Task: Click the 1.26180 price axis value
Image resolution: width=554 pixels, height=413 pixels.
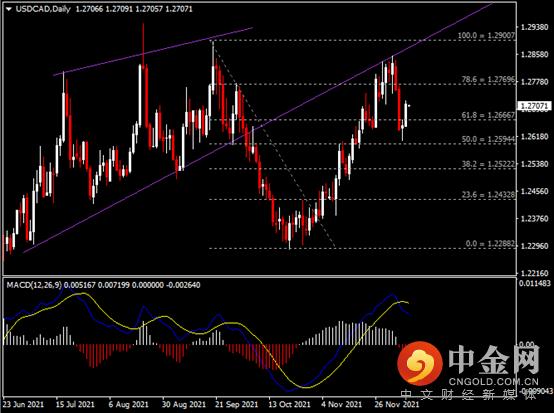Action: (x=535, y=136)
